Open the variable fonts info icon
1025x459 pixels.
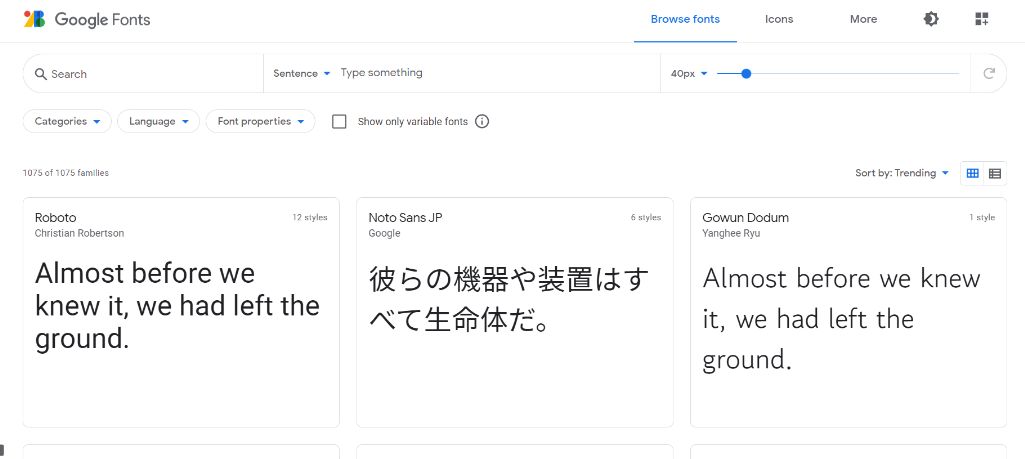482,122
